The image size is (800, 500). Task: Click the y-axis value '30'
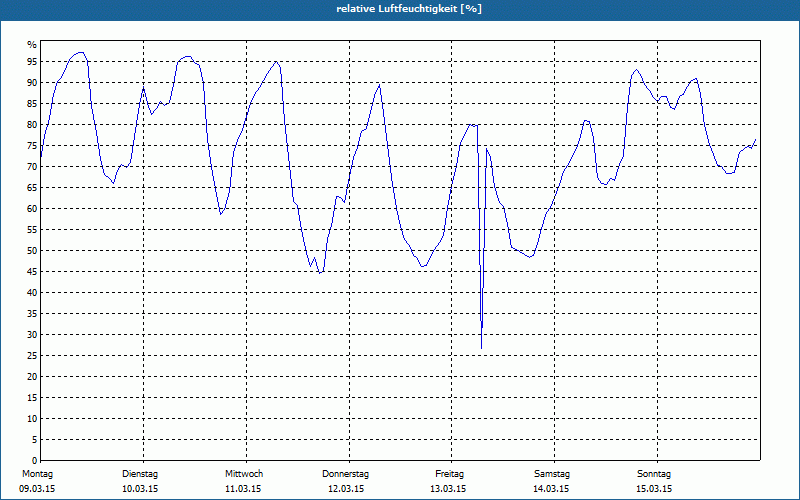(32, 335)
